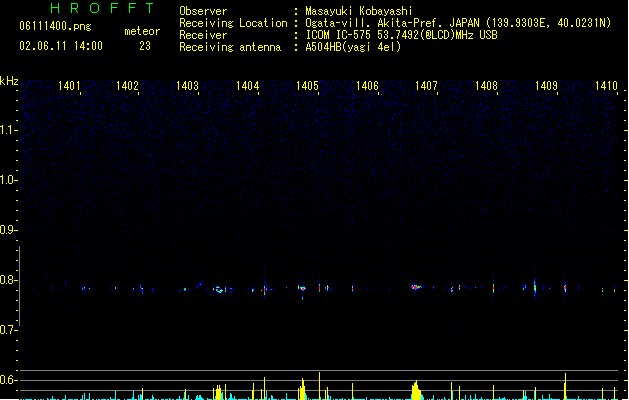Click the Observer label
629x400 pixels.
pos(203,11)
